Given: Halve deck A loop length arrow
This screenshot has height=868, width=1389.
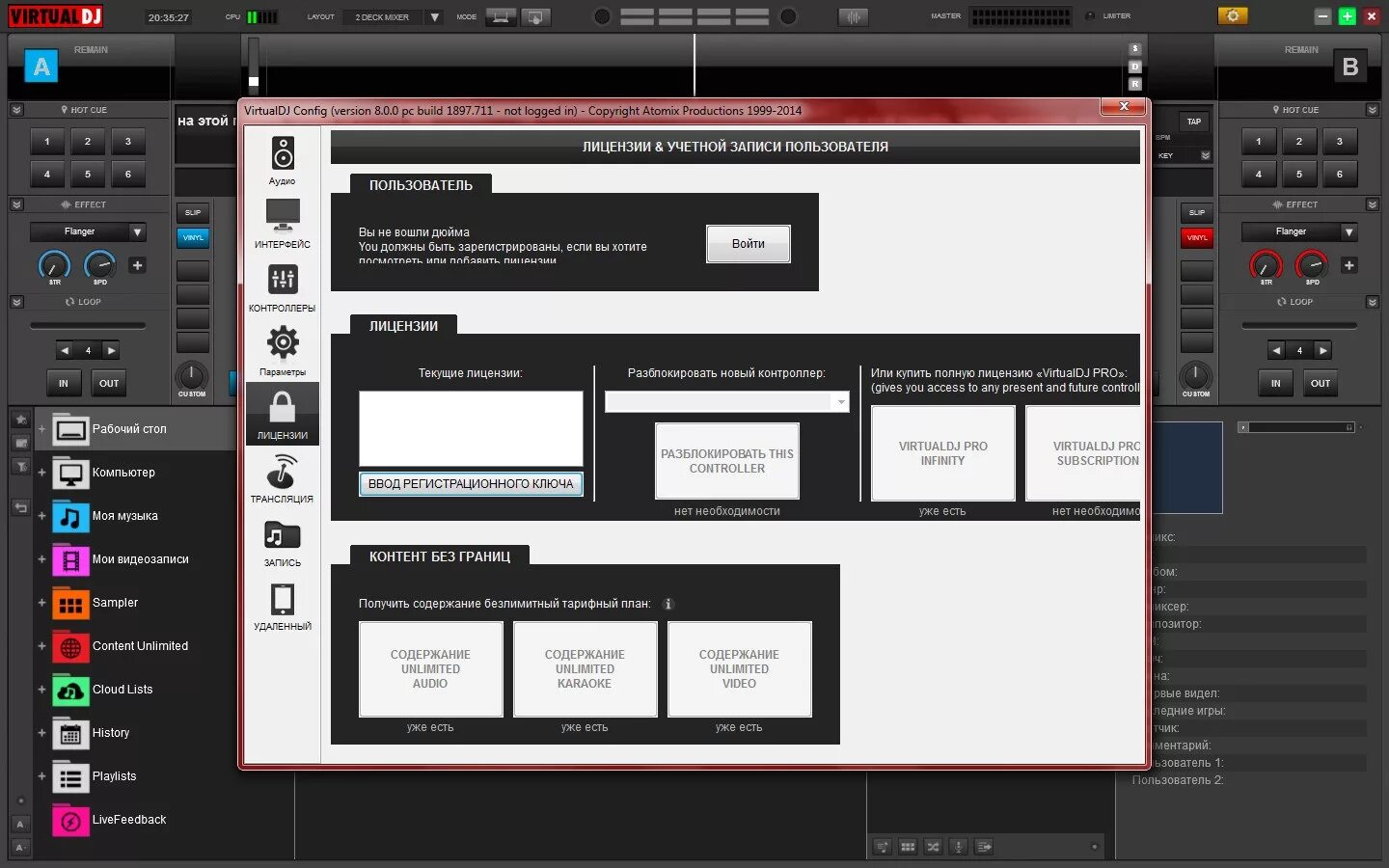Looking at the screenshot, I should click(64, 351).
